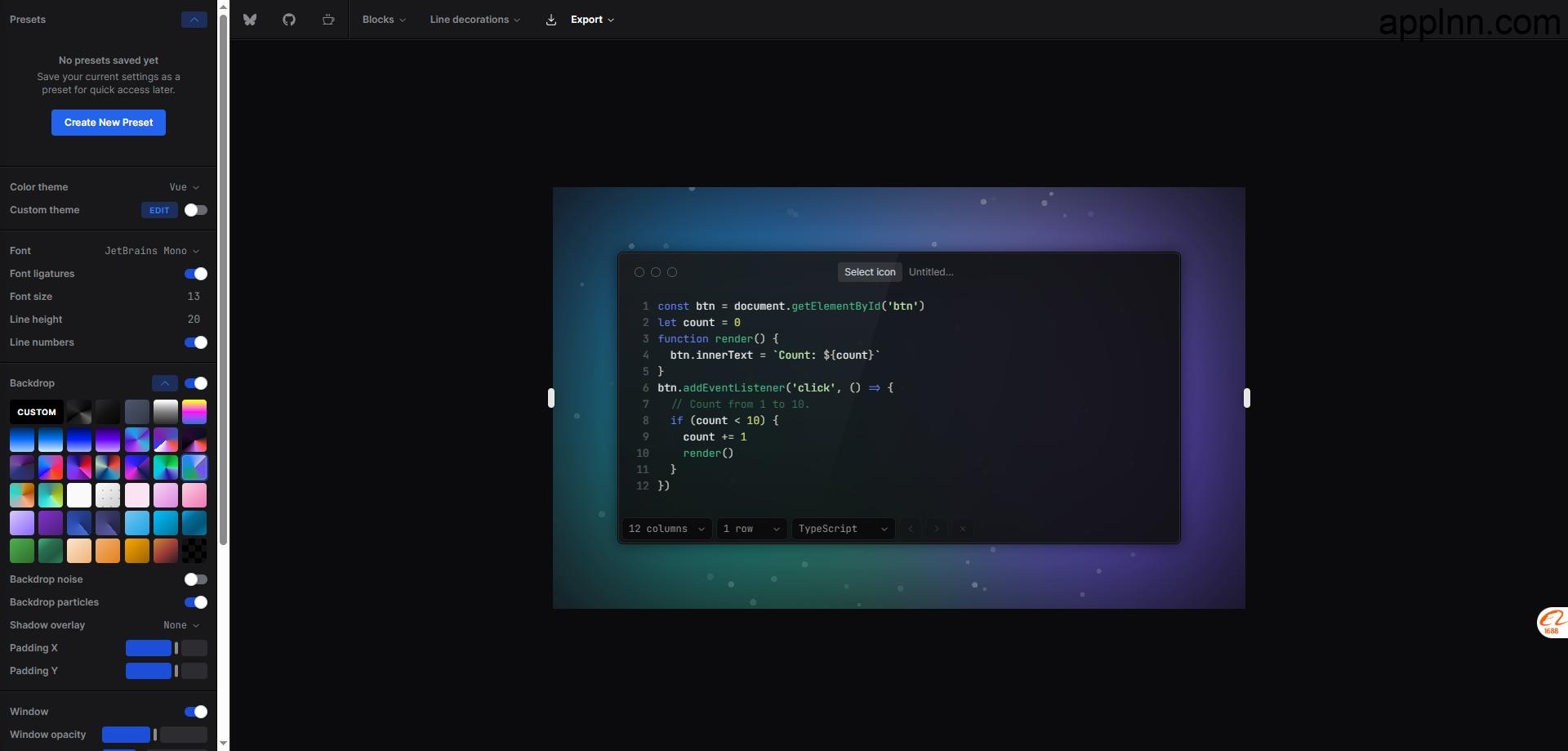Click the third window control circle
This screenshot has width=1568, height=751.
tap(672, 272)
